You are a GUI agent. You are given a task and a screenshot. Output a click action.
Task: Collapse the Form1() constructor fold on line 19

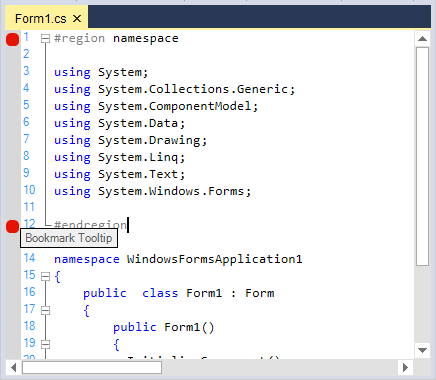click(x=45, y=345)
